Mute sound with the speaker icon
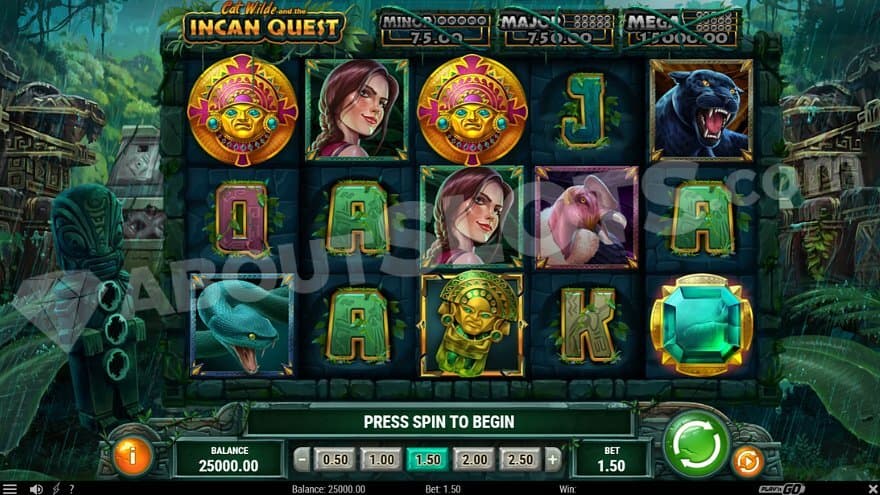The width and height of the screenshot is (880, 495). [x=36, y=489]
